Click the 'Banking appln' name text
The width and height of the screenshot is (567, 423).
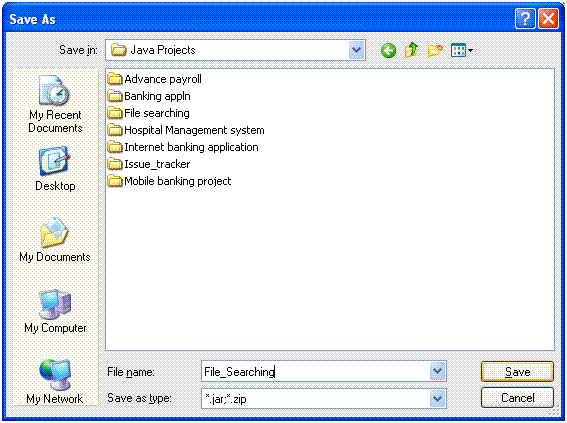(x=157, y=96)
